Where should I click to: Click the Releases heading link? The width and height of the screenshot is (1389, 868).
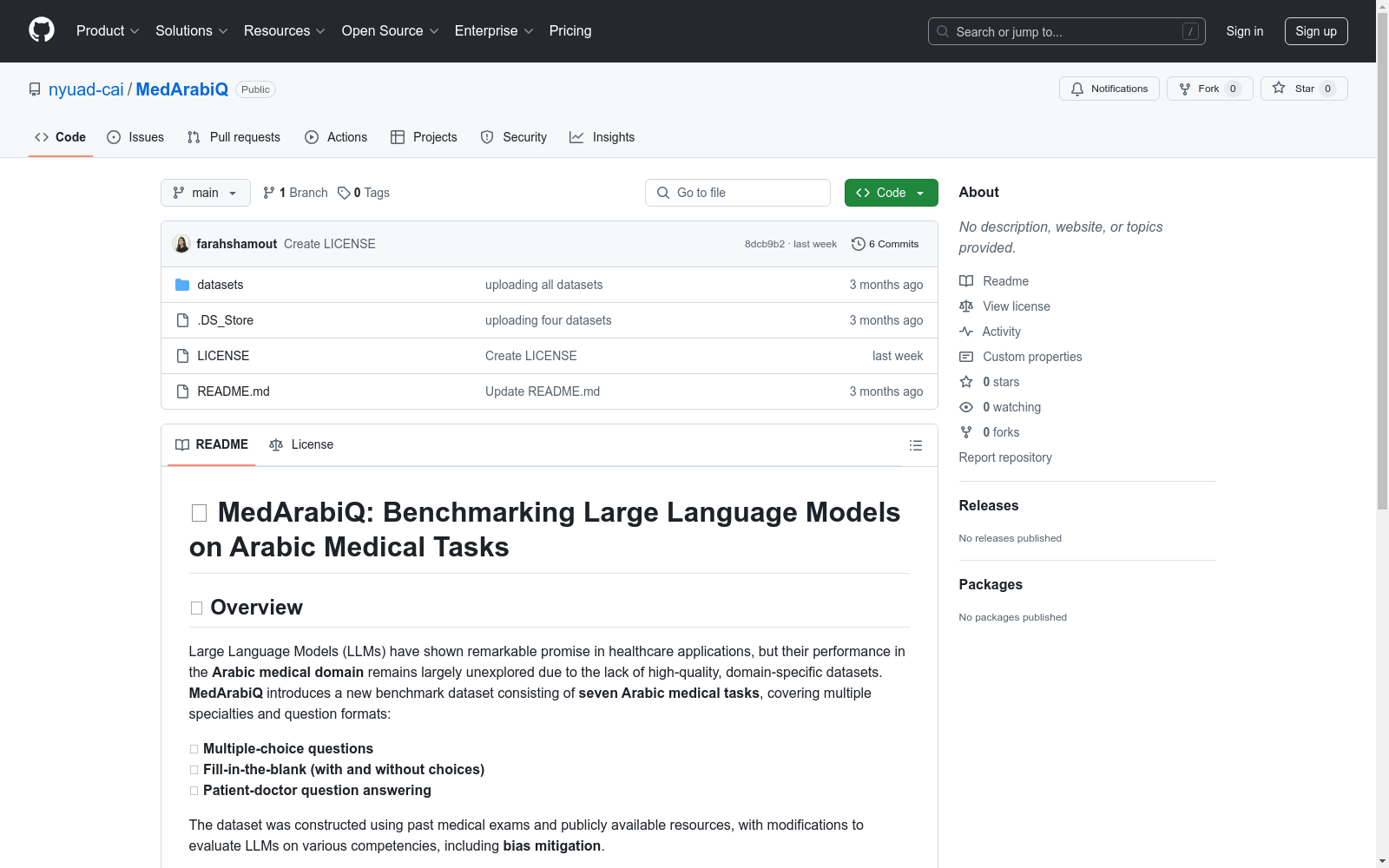[989, 505]
